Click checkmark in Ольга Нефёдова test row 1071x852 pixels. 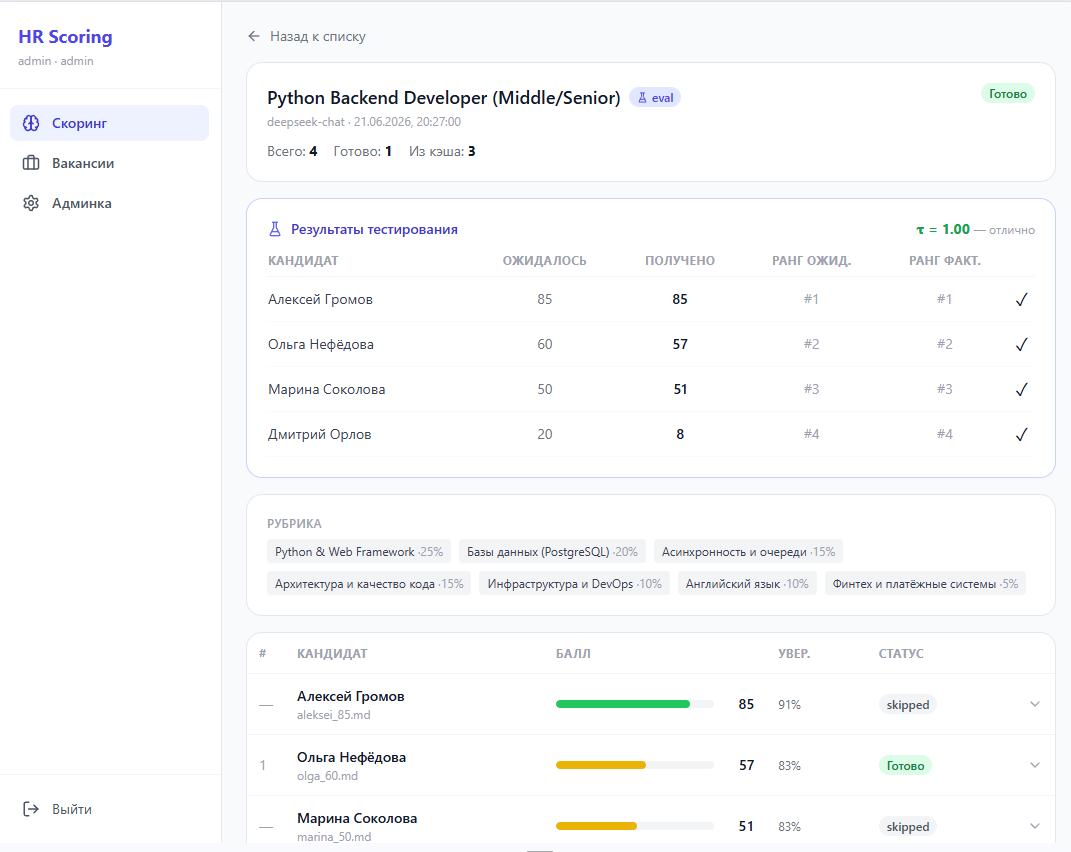1021,344
